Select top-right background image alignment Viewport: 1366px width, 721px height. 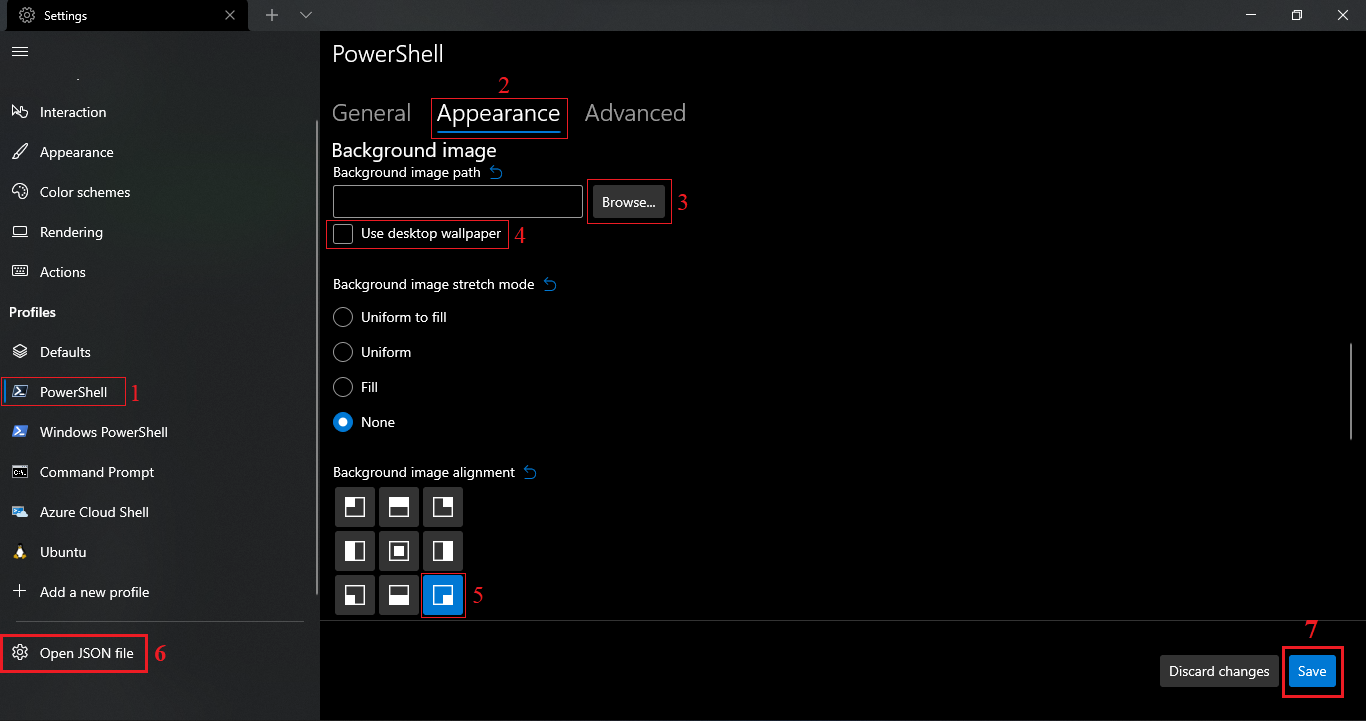(x=443, y=507)
